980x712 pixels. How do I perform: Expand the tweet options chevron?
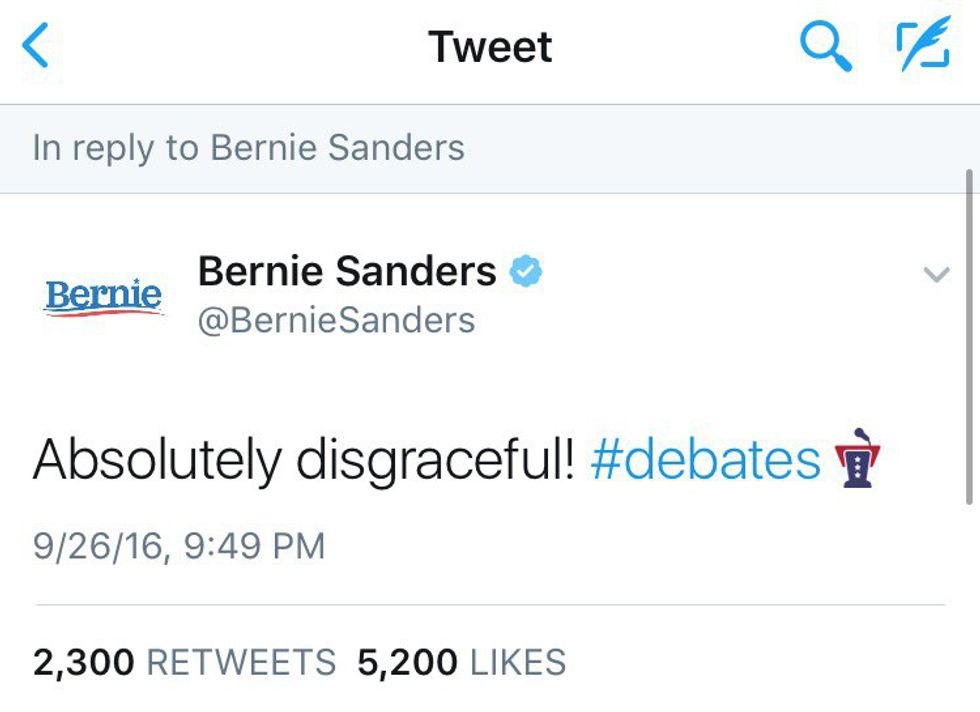pyautogui.click(x=936, y=274)
